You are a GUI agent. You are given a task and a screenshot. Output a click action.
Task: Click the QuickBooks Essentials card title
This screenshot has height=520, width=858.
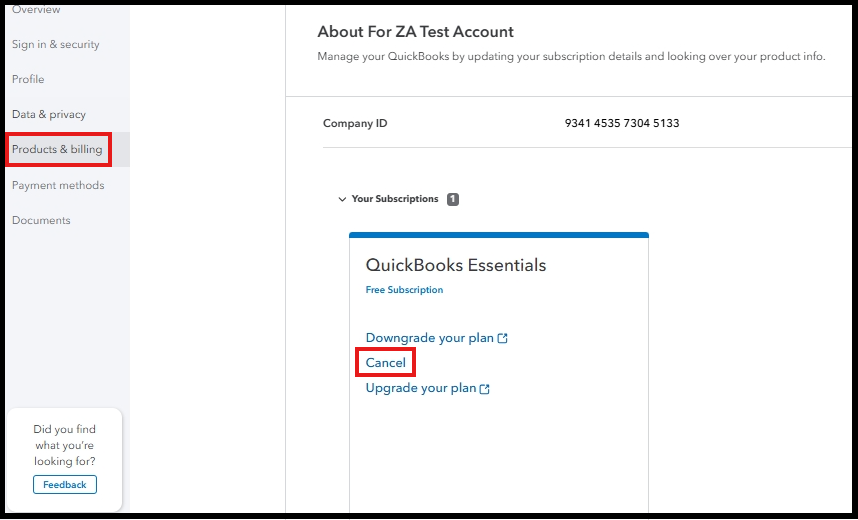456,265
